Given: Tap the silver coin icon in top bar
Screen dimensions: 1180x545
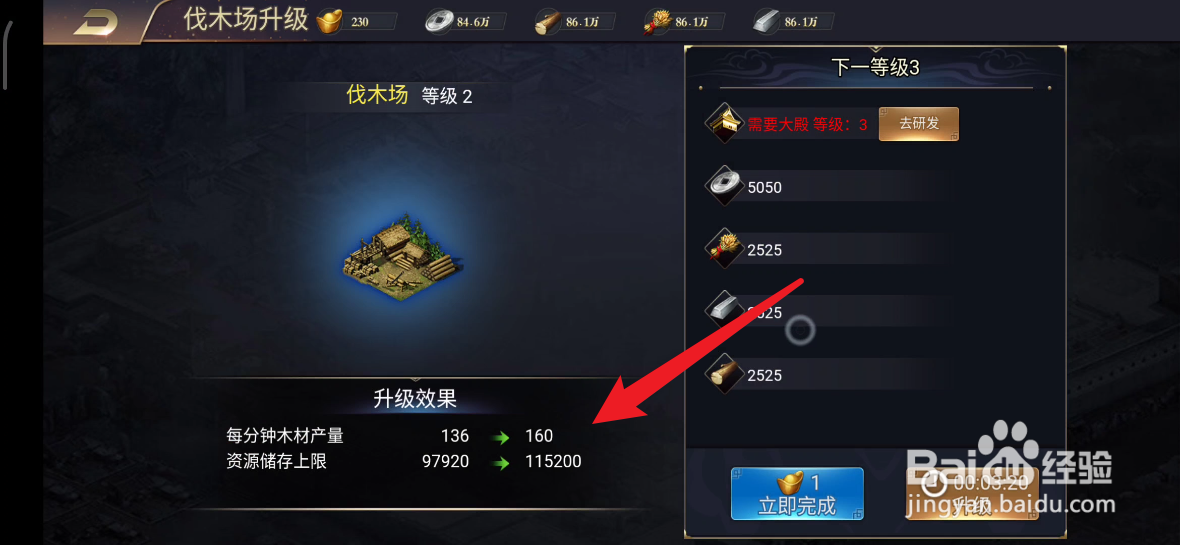Looking at the screenshot, I should pos(438,22).
